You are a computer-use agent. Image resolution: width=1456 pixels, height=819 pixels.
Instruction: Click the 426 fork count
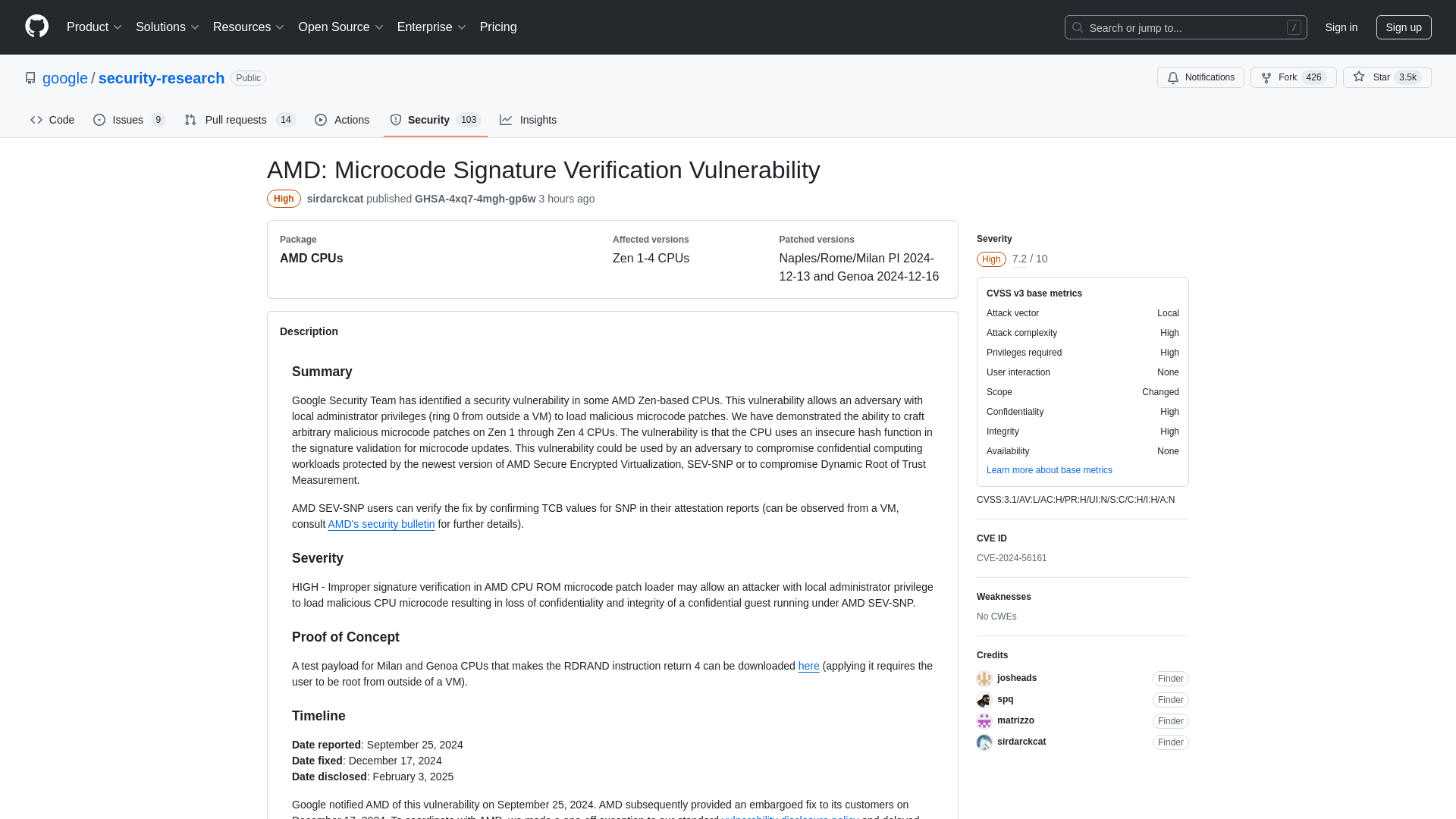point(1313,77)
